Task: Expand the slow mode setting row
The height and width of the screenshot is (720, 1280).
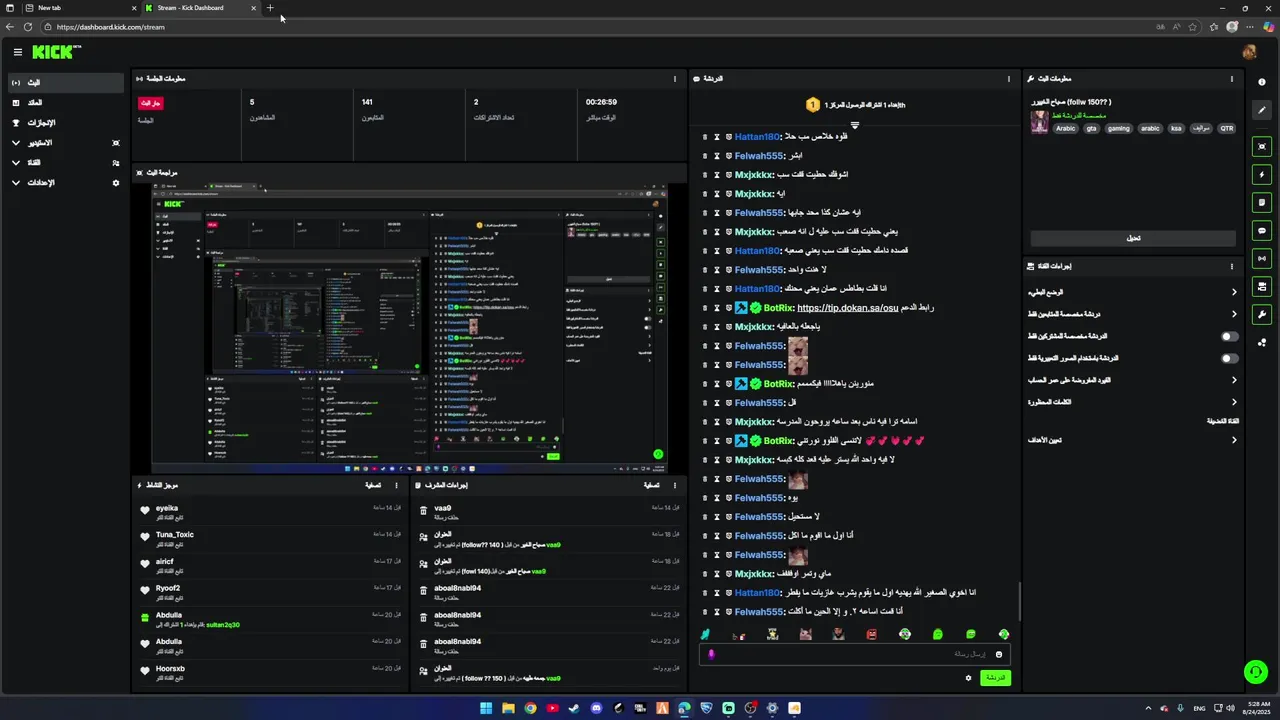Action: pos(1133,292)
